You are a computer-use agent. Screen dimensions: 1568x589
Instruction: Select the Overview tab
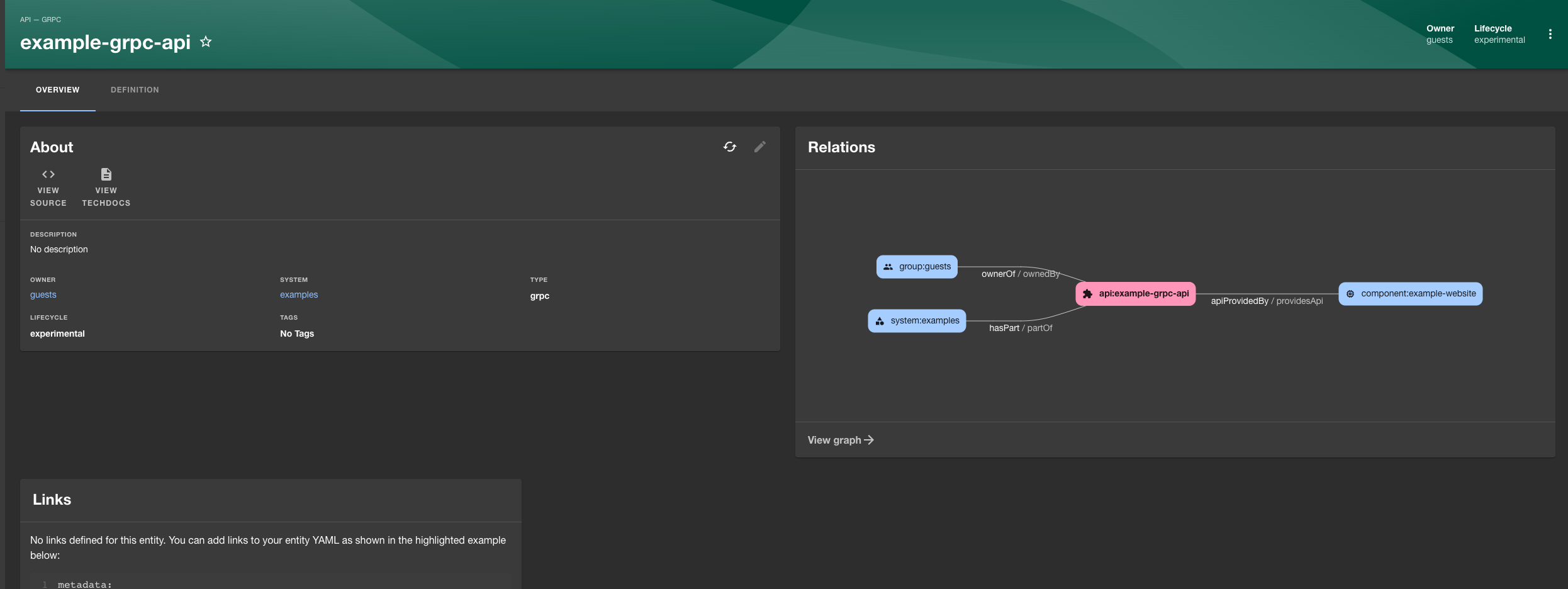click(57, 89)
